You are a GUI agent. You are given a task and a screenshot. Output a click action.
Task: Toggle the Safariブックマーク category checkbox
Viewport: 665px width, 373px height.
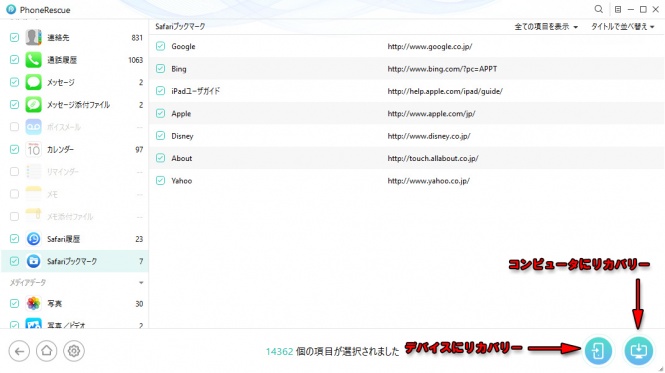[x=14, y=261]
